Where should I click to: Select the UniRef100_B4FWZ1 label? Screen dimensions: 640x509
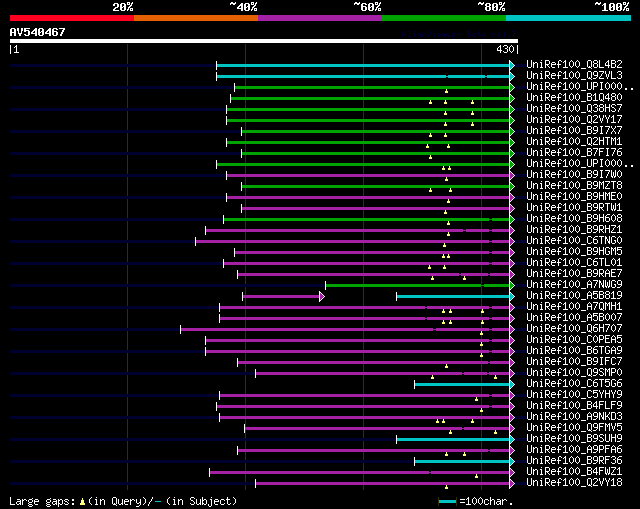click(x=574, y=472)
